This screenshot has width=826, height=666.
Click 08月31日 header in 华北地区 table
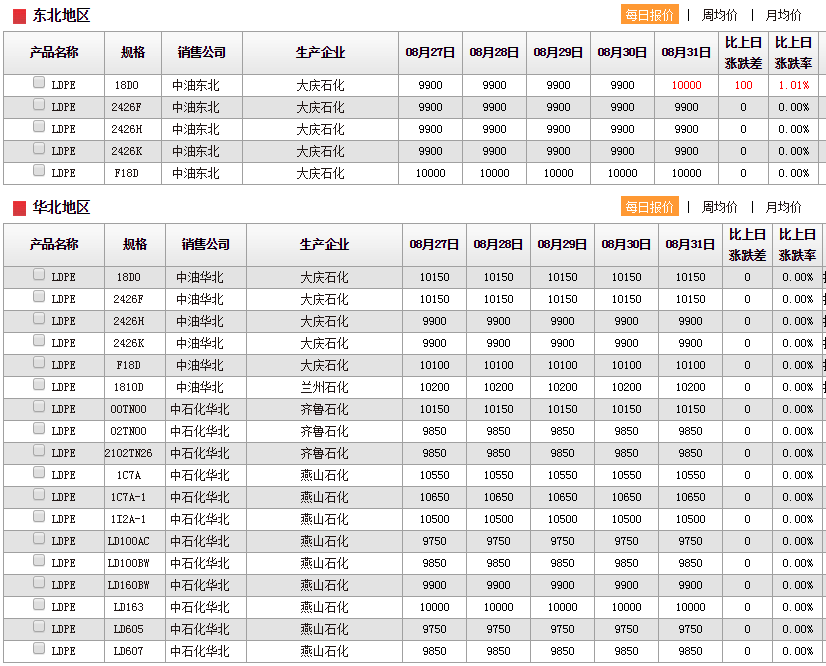coord(690,244)
